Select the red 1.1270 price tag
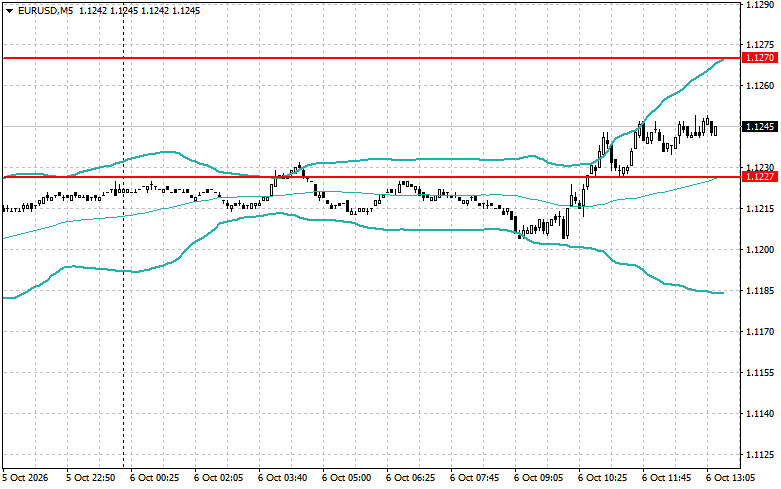The width and height of the screenshot is (781, 489). point(759,58)
